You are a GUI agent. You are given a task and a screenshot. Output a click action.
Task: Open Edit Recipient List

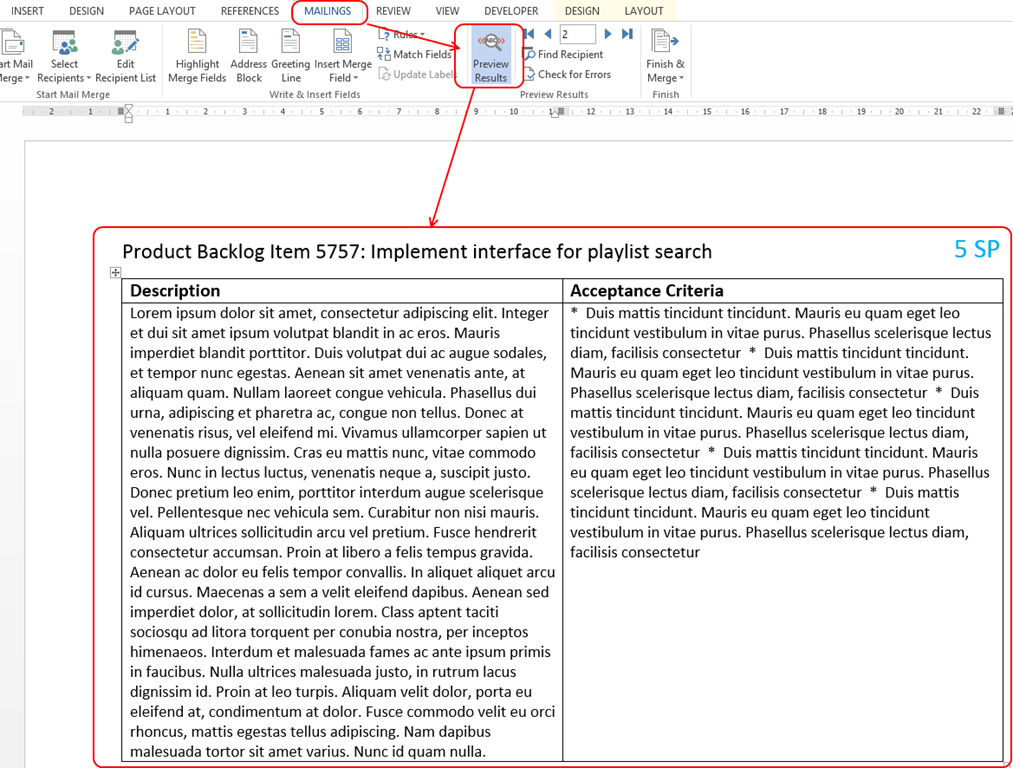click(x=125, y=55)
